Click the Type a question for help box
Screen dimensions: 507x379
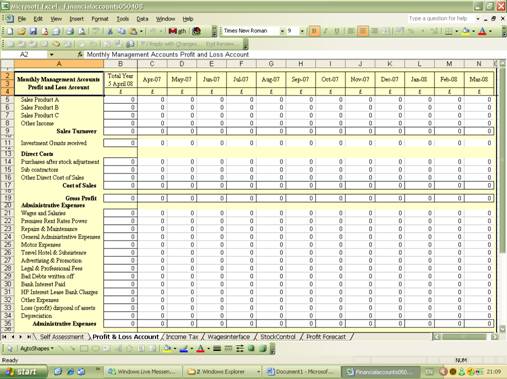[441, 19]
